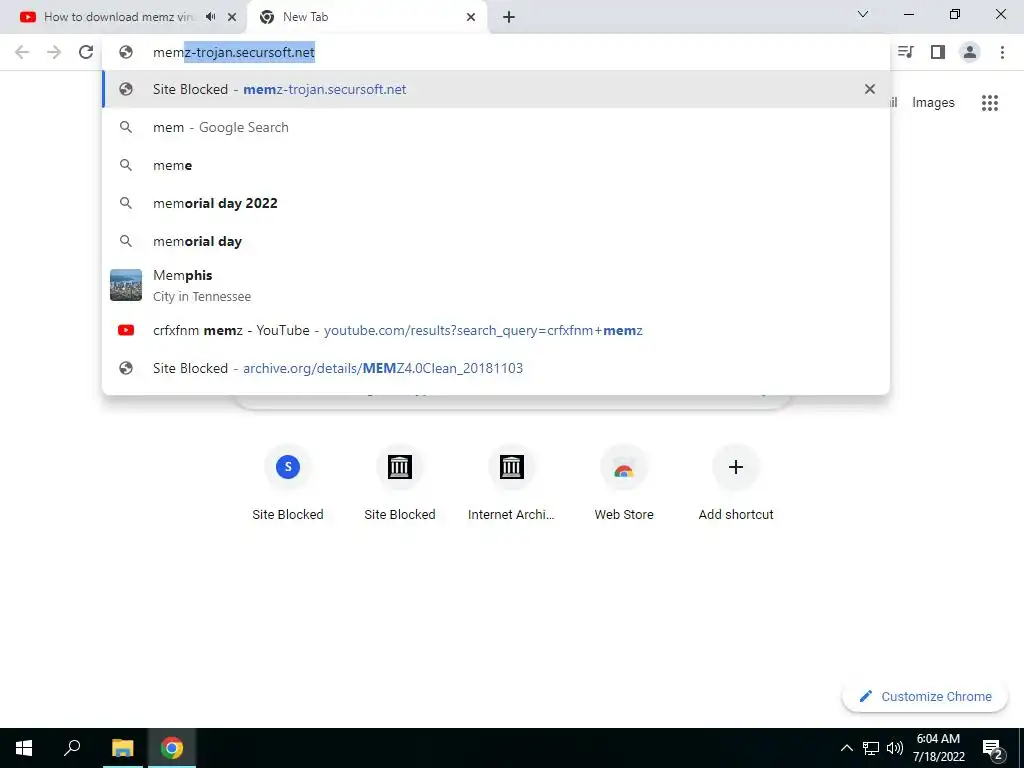Show hidden system tray icons
Image resolution: width=1024 pixels, height=768 pixels.
point(846,748)
